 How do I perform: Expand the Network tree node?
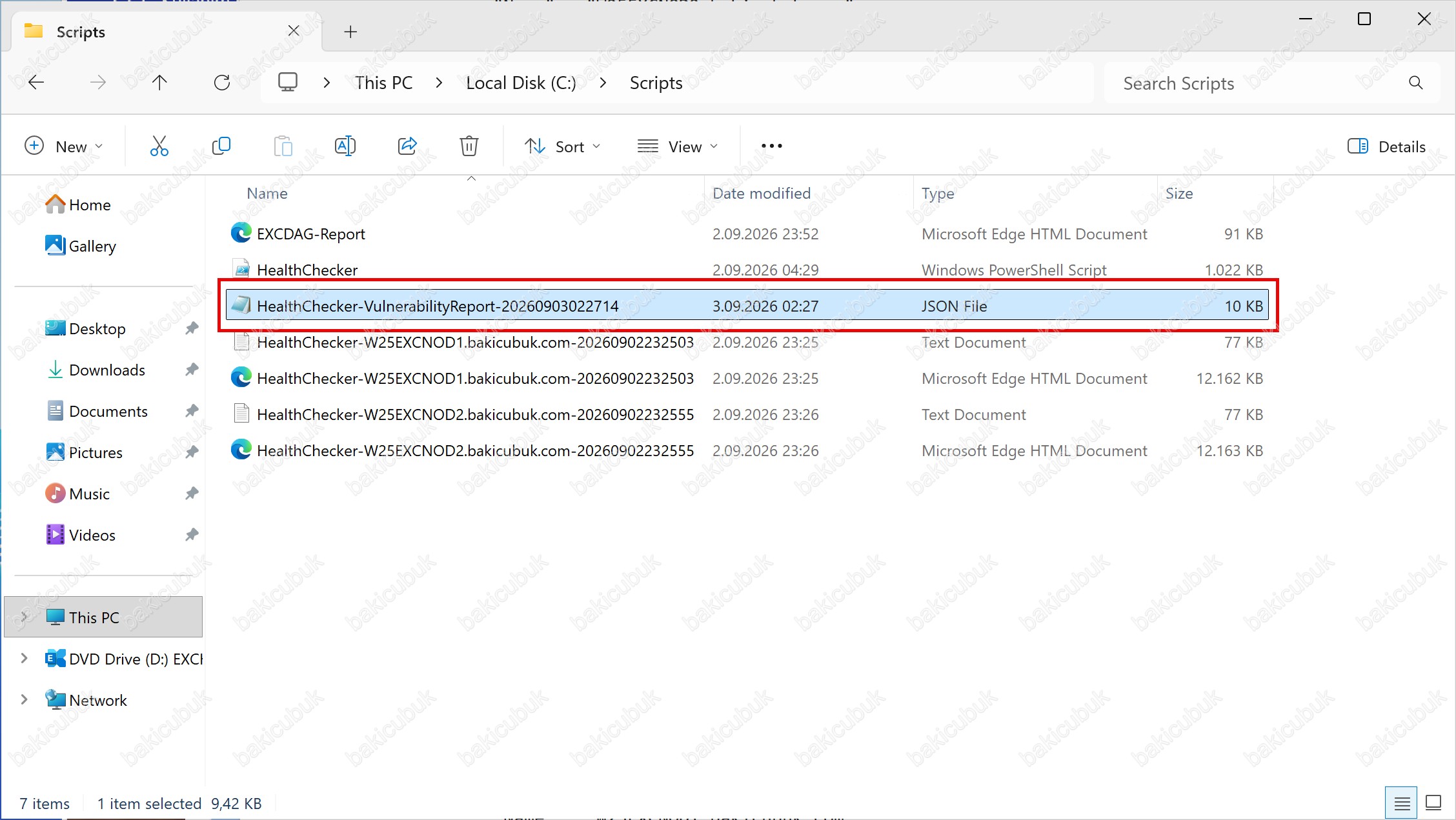coord(24,700)
